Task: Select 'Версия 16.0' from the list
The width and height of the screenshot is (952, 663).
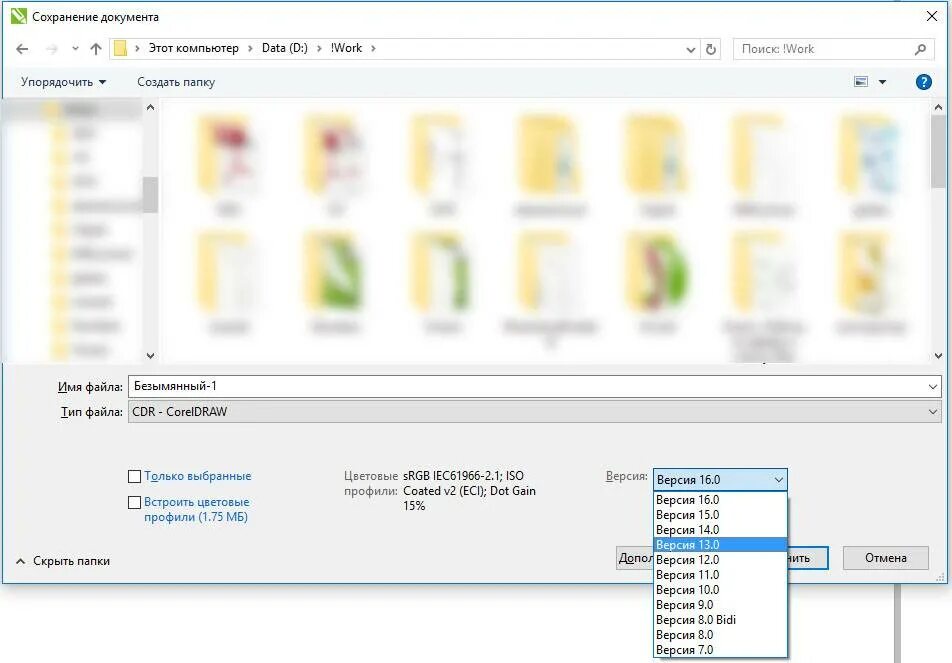Action: click(x=720, y=500)
